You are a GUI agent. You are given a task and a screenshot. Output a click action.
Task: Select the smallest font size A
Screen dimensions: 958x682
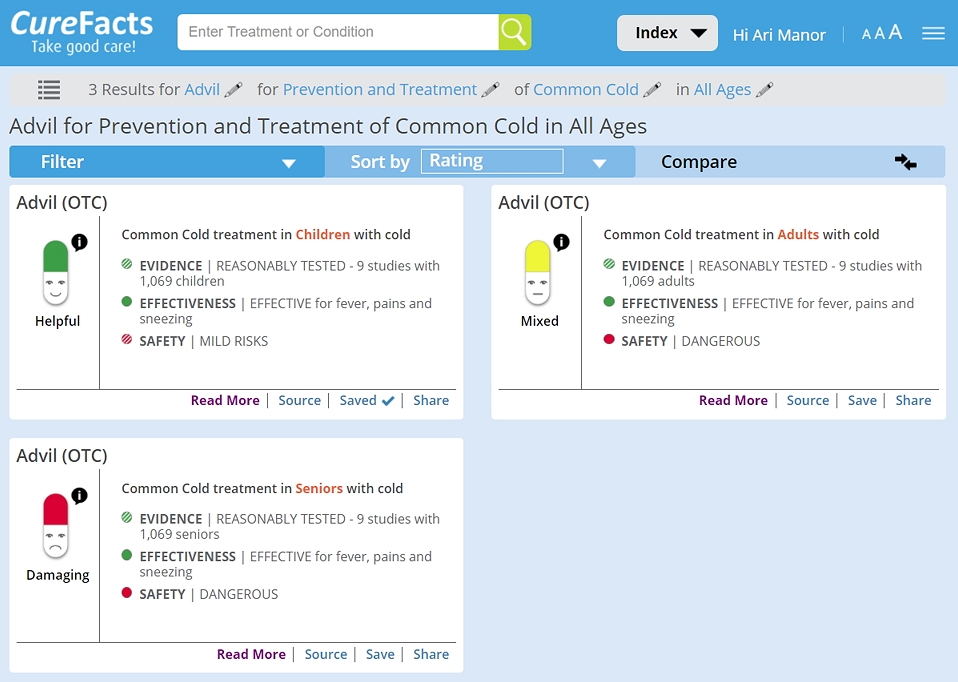(x=866, y=35)
